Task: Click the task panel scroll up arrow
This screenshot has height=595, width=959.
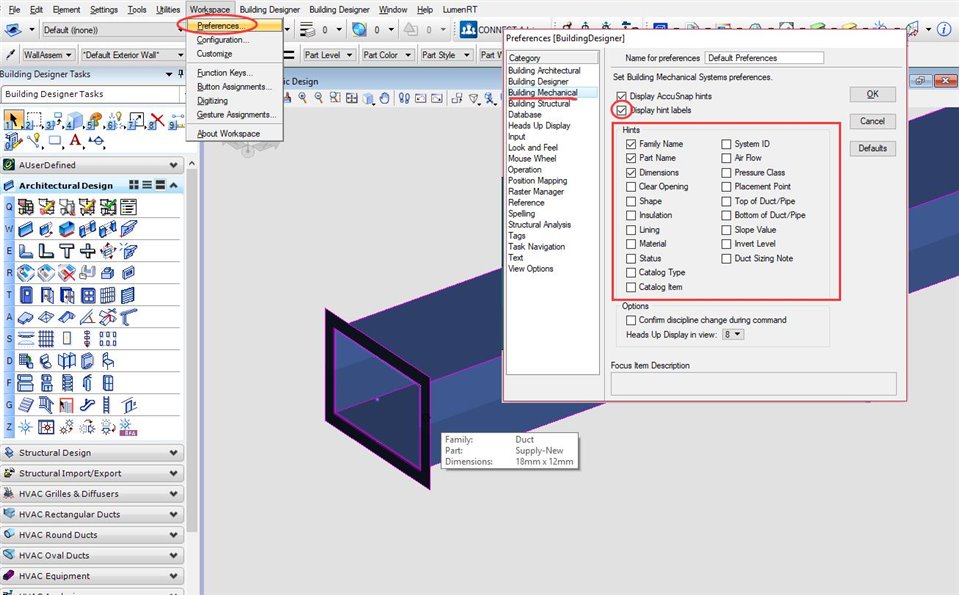Action: click(x=192, y=164)
